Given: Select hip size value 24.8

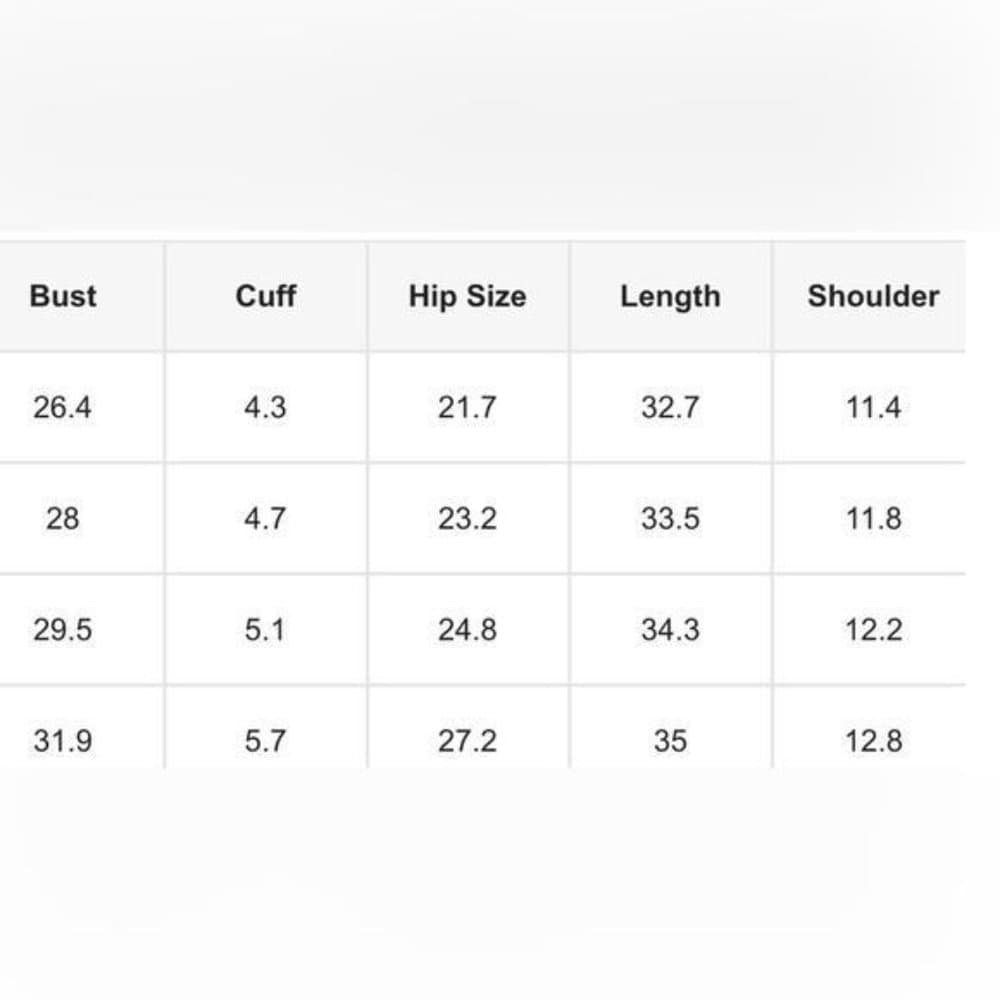Looking at the screenshot, I should [x=467, y=630].
